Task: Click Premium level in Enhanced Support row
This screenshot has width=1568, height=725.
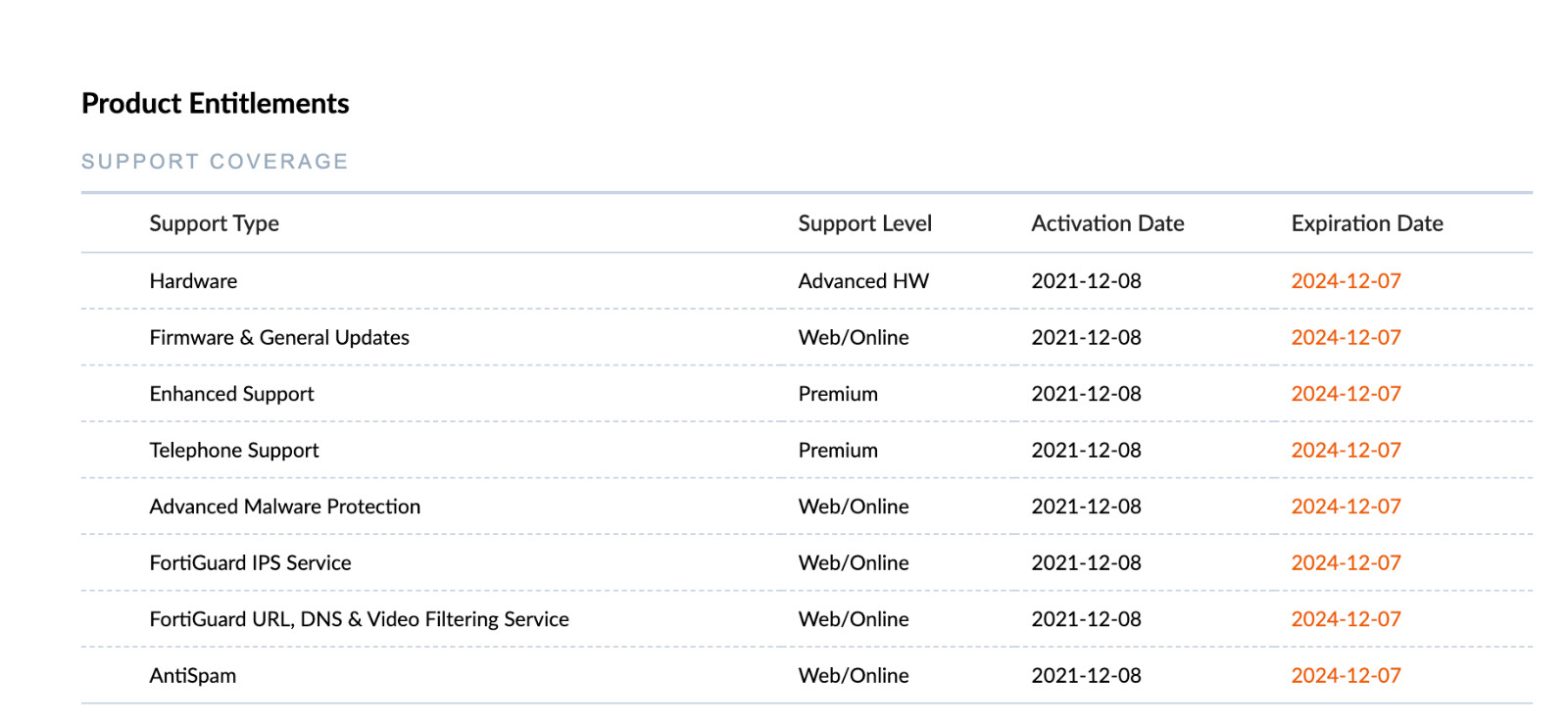Action: pos(839,394)
